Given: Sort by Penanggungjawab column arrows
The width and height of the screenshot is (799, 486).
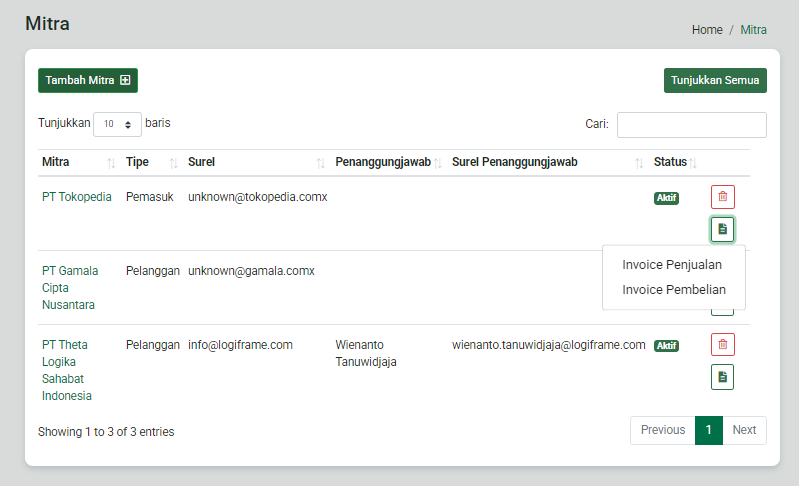Looking at the screenshot, I should point(438,163).
